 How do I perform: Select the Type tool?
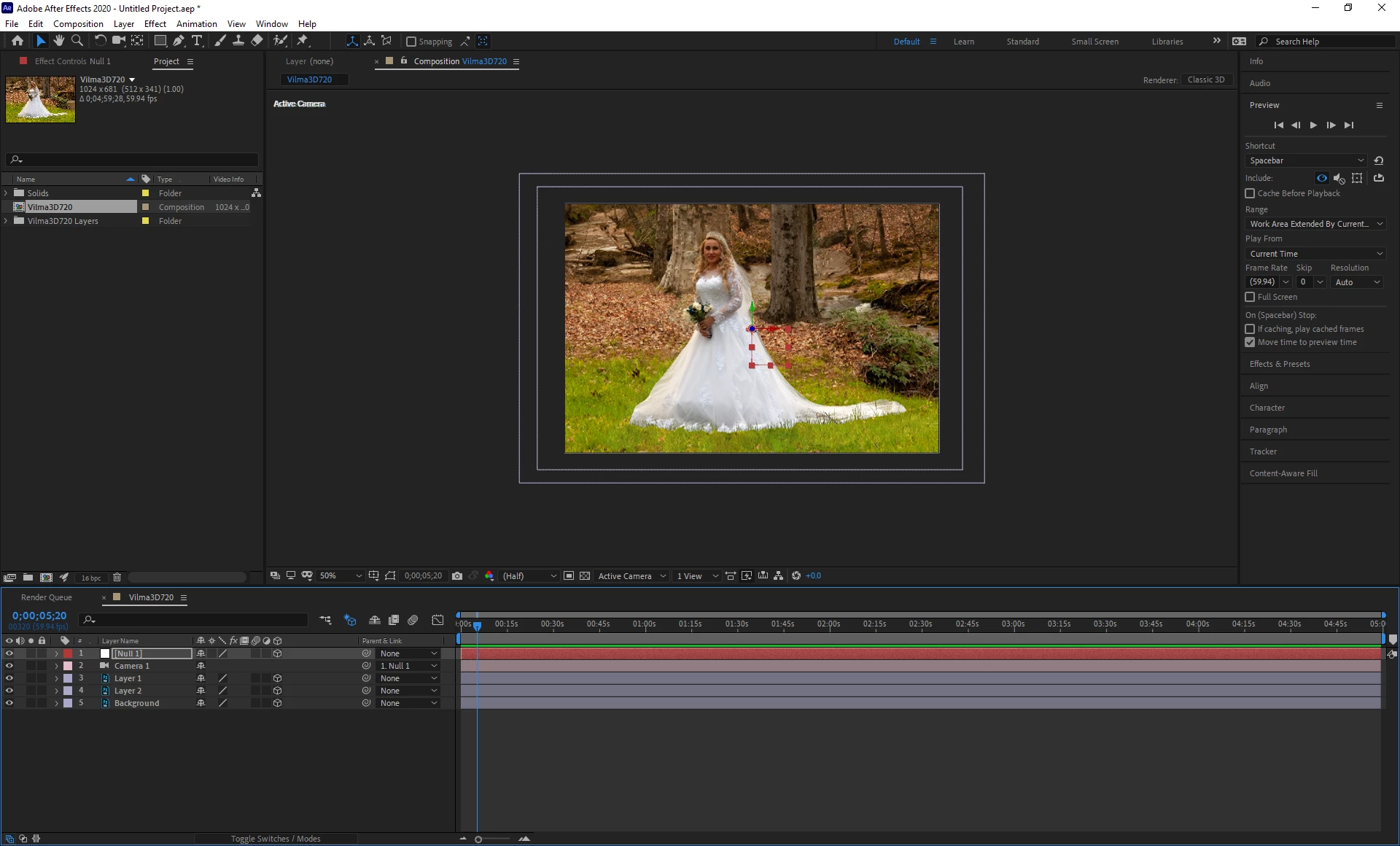197,41
